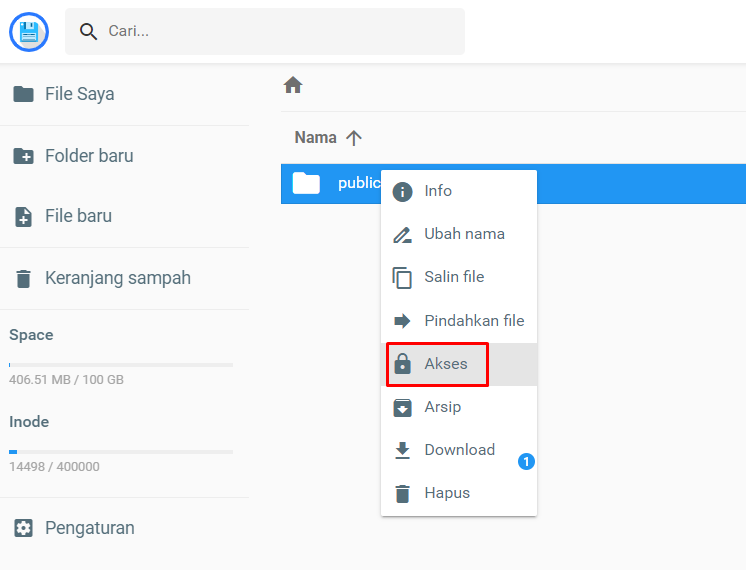This screenshot has width=746, height=570.
Task: Create a File baru
Action: tap(78, 216)
